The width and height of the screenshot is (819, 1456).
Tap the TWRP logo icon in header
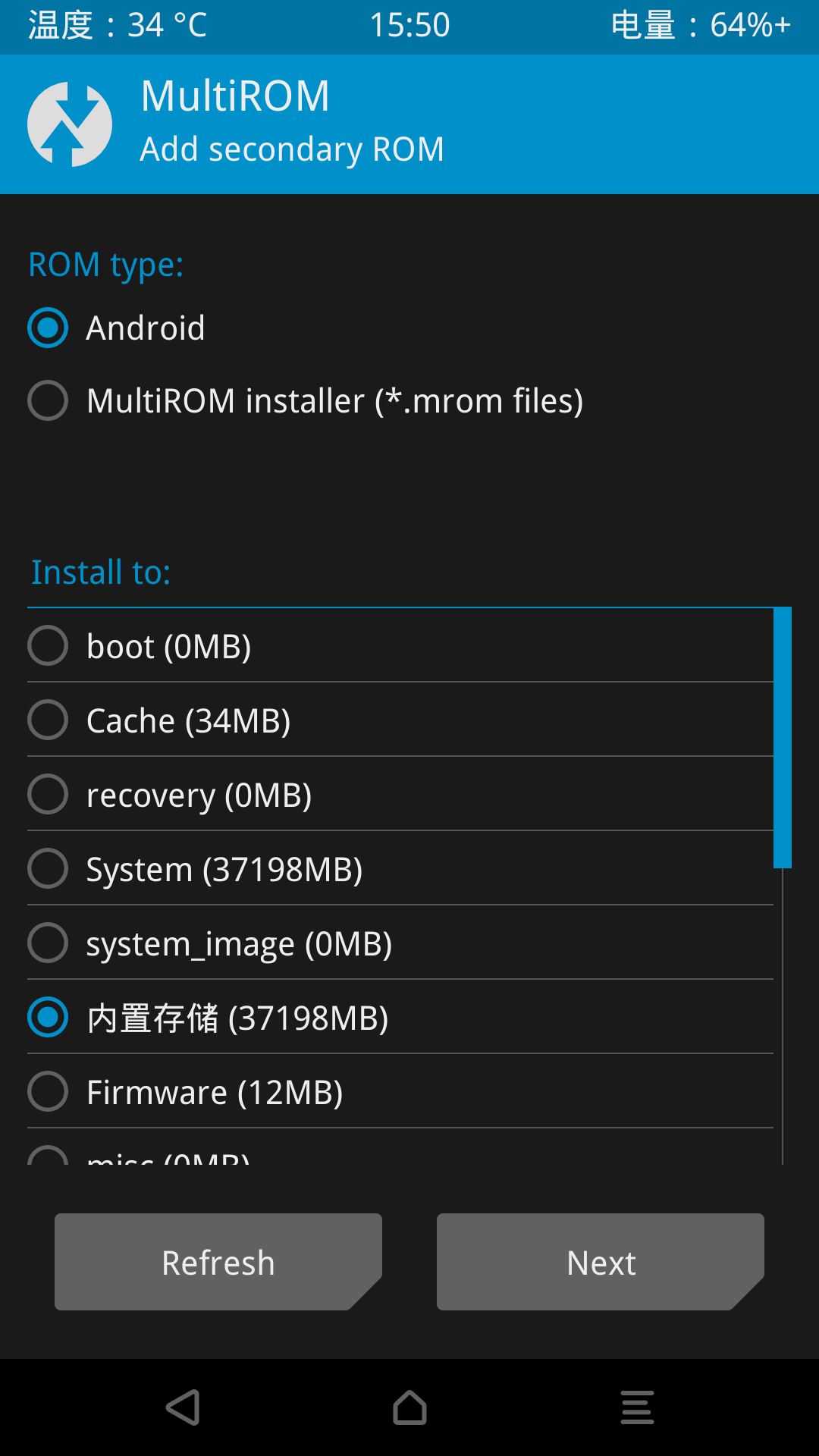pos(70,124)
